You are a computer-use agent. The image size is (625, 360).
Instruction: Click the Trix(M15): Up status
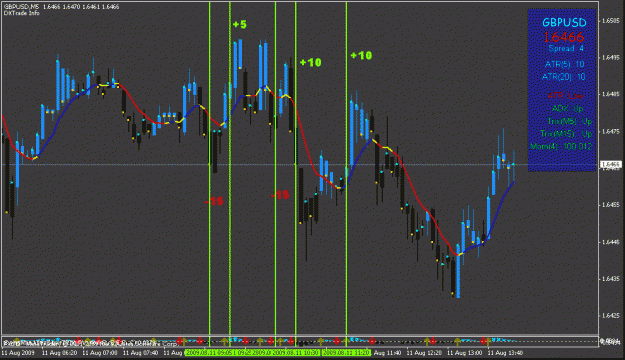point(566,134)
